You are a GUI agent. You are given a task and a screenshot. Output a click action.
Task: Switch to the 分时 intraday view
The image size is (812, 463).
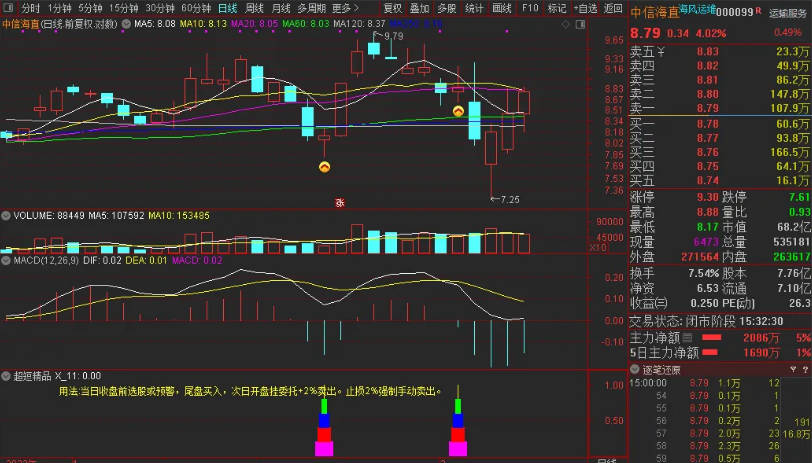pos(31,8)
